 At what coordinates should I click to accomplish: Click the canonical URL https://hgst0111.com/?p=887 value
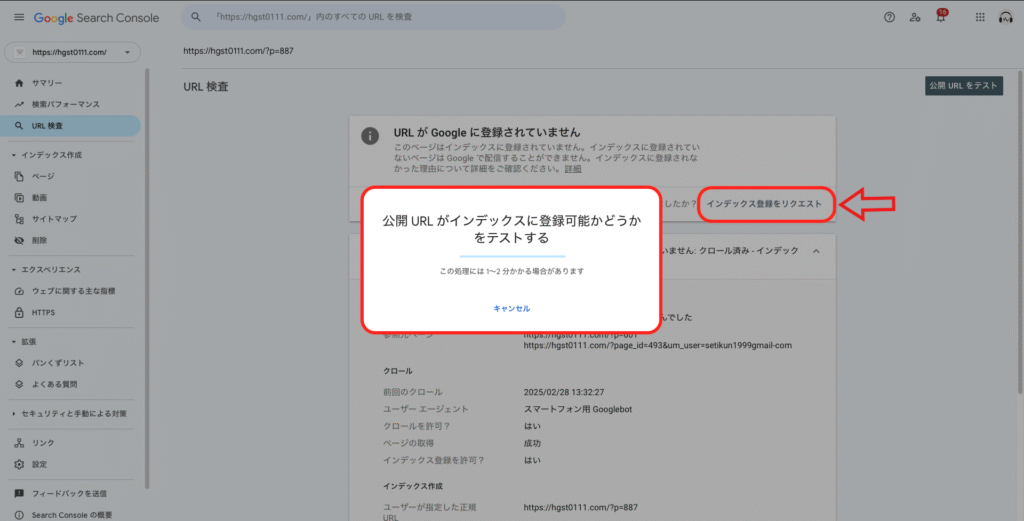[x=580, y=507]
